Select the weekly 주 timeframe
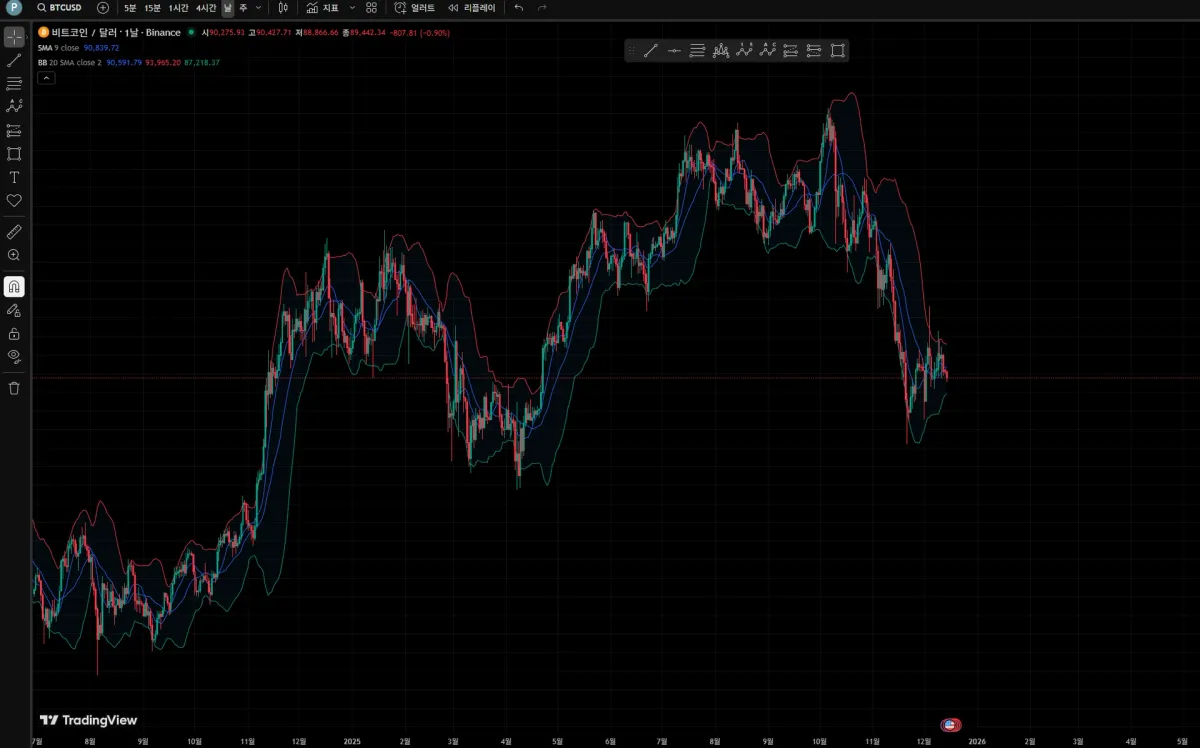This screenshot has width=1200, height=748. click(243, 7)
